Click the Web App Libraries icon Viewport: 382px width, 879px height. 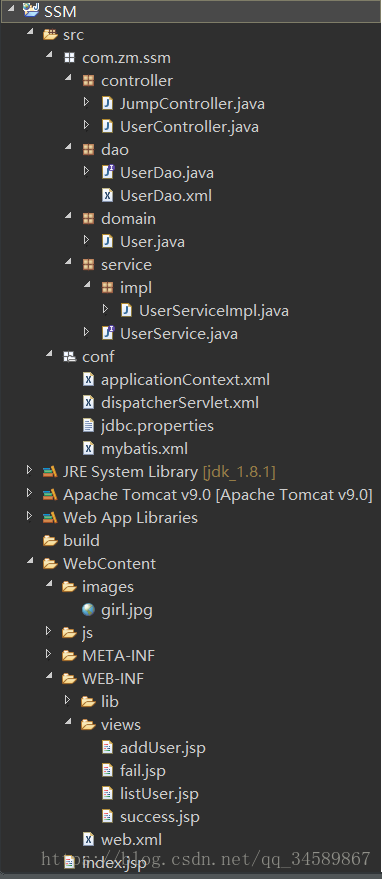pos(50,517)
